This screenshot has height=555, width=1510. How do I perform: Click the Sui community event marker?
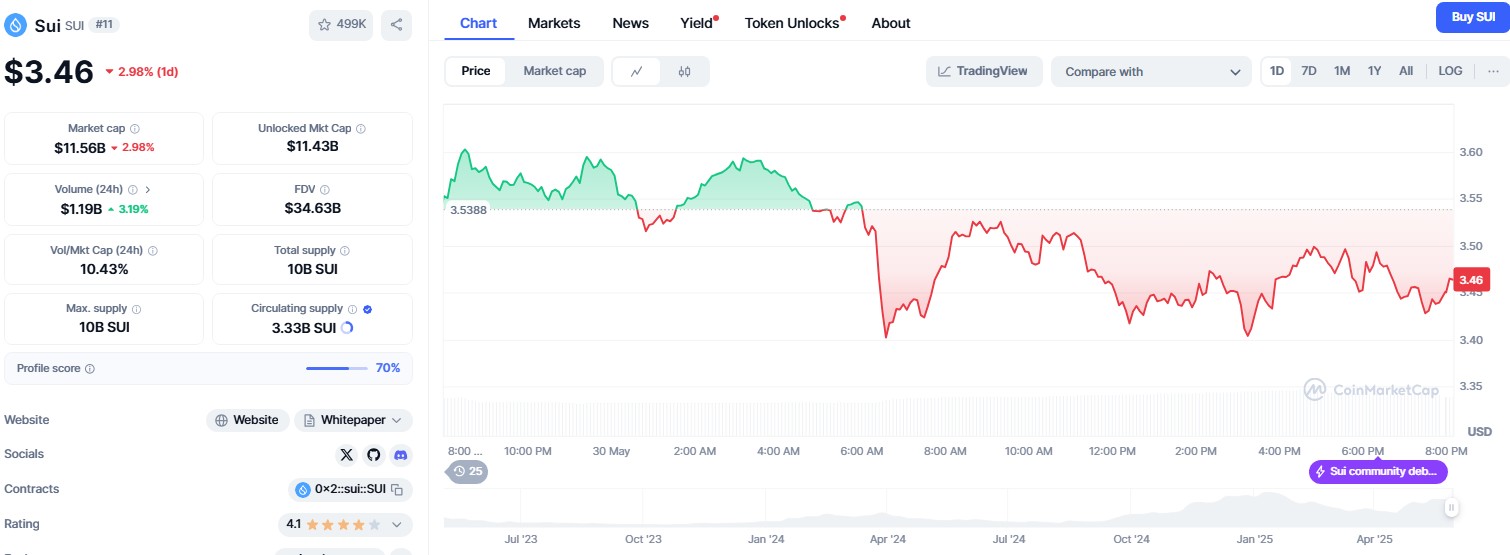pyautogui.click(x=1377, y=472)
